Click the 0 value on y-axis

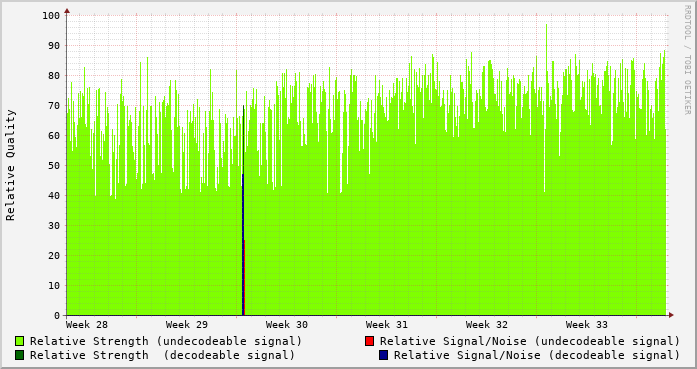(57, 315)
